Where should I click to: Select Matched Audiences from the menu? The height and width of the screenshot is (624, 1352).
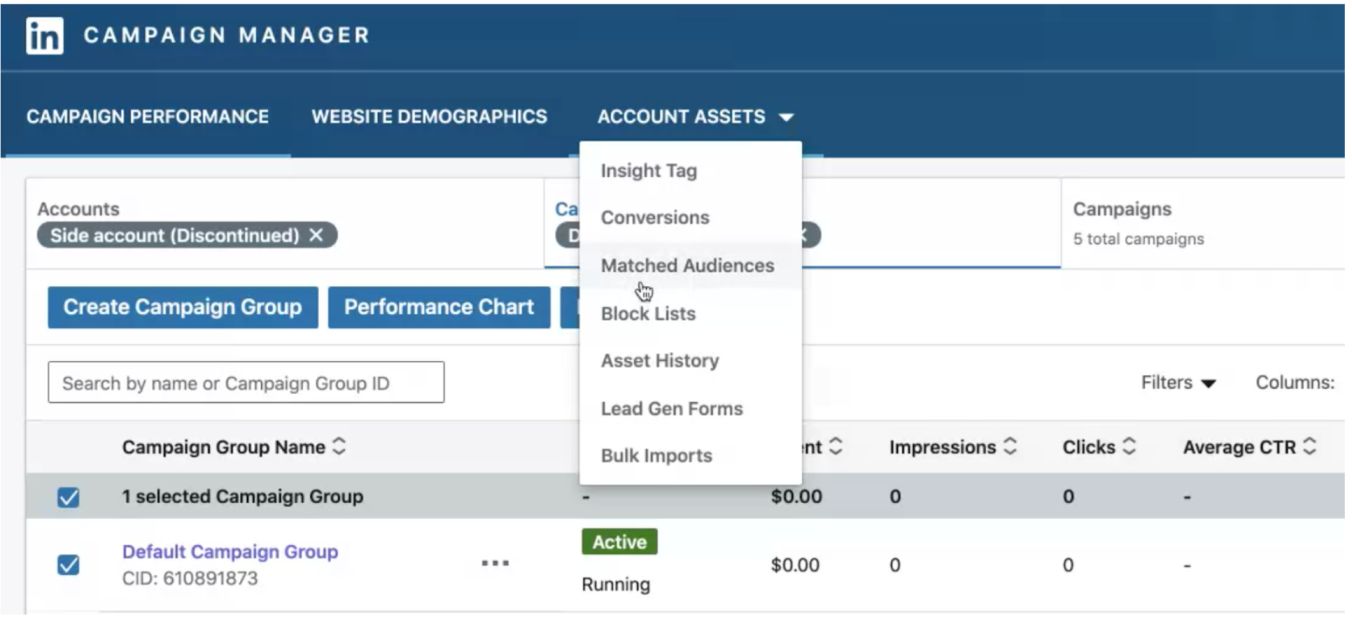pos(687,266)
